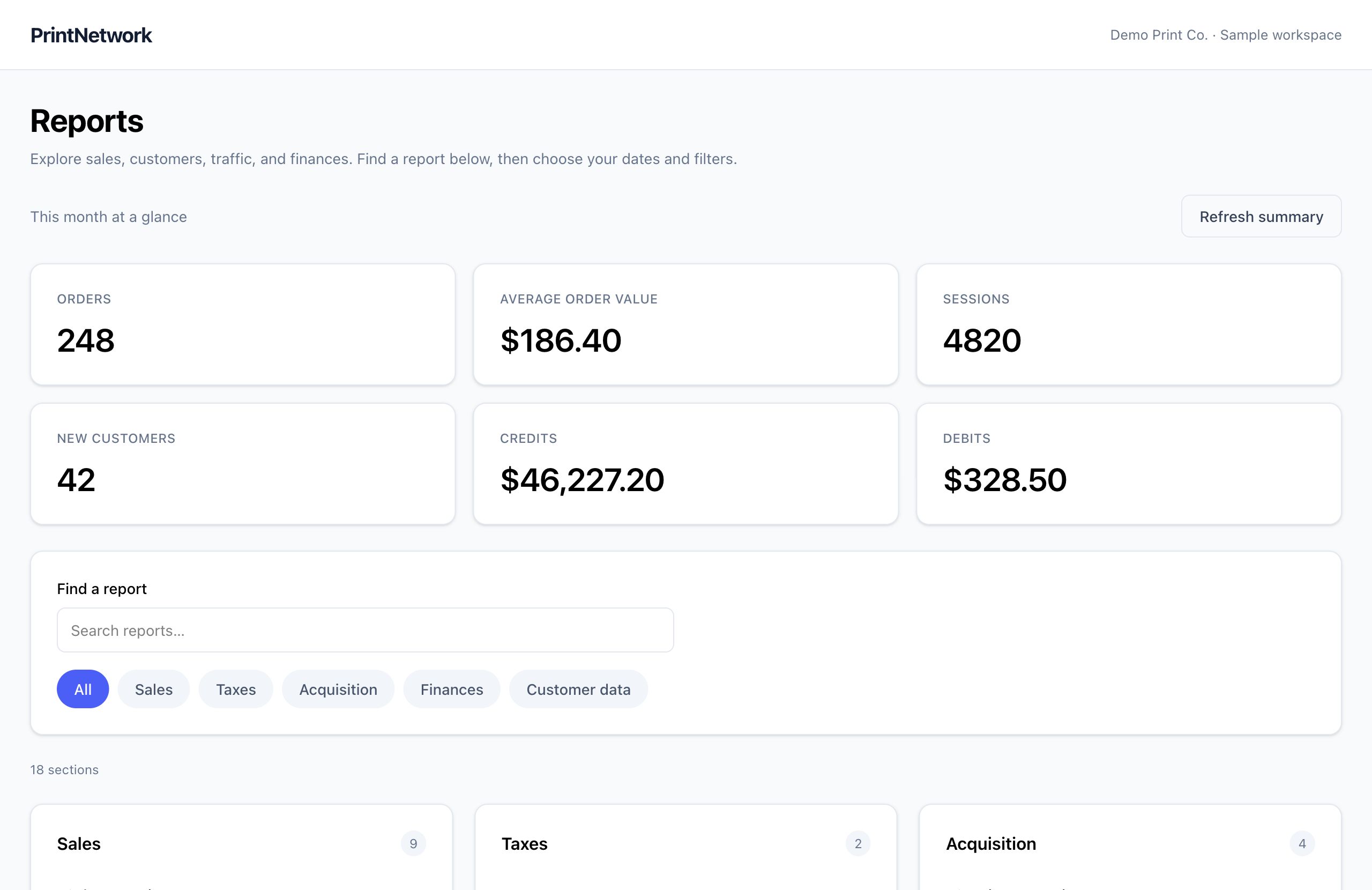Filter reports by Sales
Screen dimensions: 1372x890
click(x=154, y=689)
